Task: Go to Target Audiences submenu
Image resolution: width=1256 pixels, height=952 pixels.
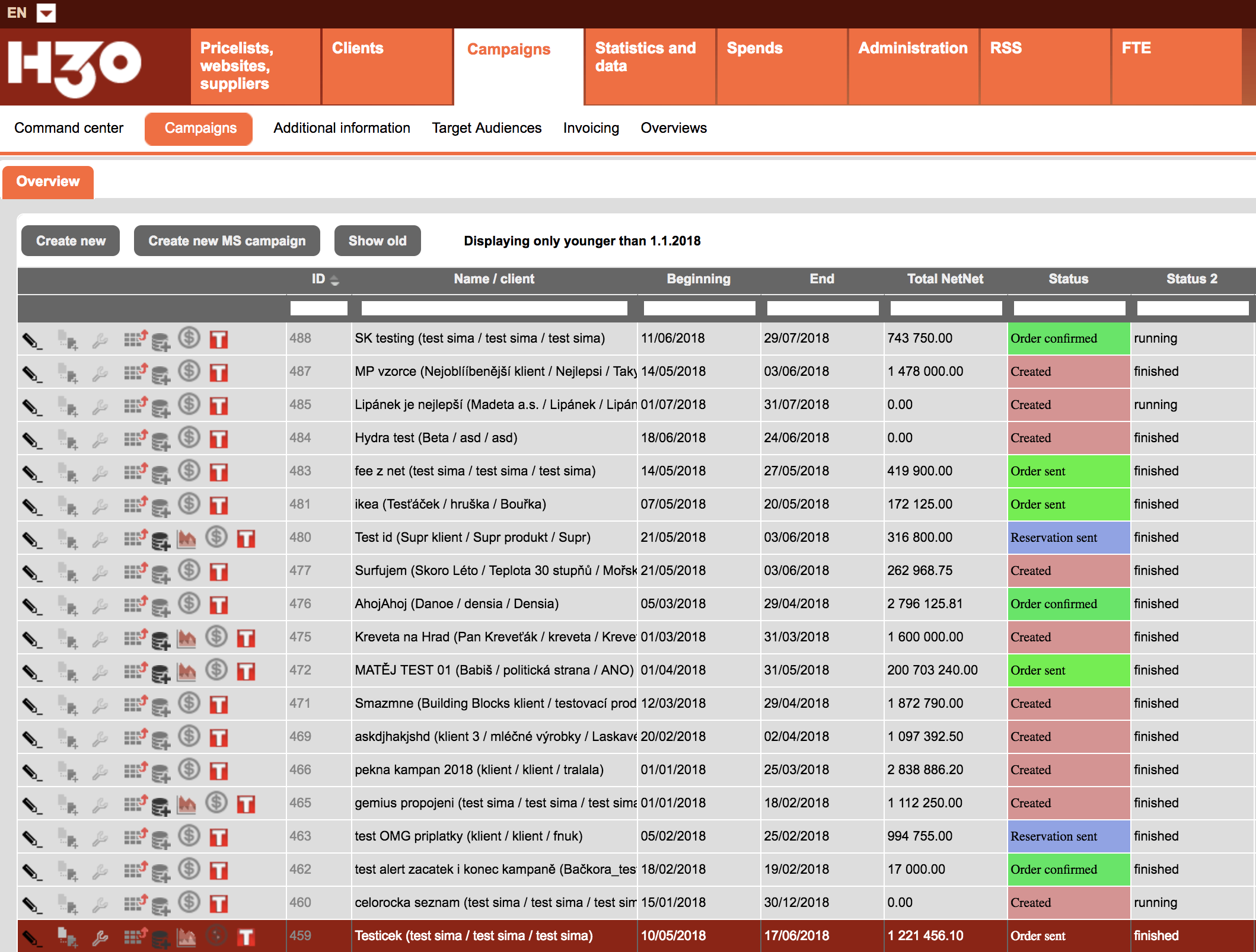Action: (487, 128)
